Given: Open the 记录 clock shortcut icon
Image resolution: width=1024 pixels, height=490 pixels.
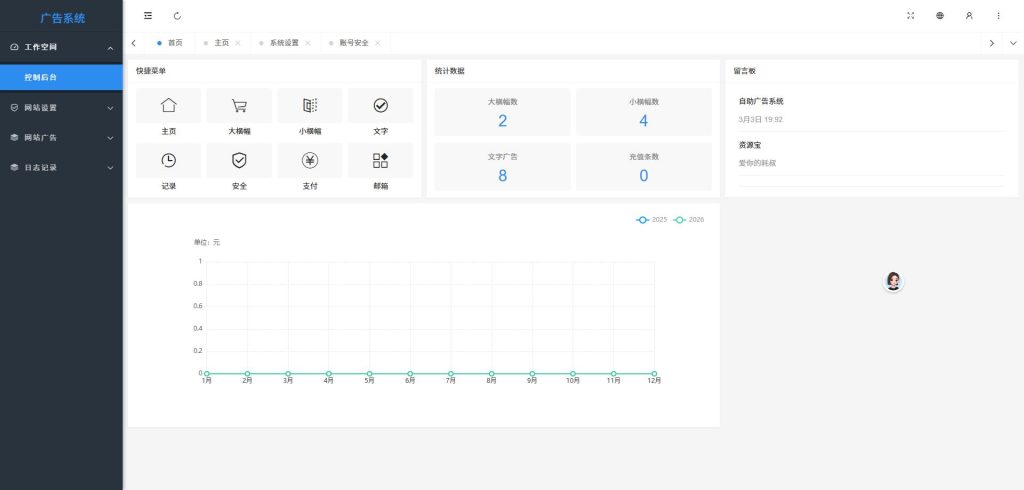Looking at the screenshot, I should tap(168, 160).
